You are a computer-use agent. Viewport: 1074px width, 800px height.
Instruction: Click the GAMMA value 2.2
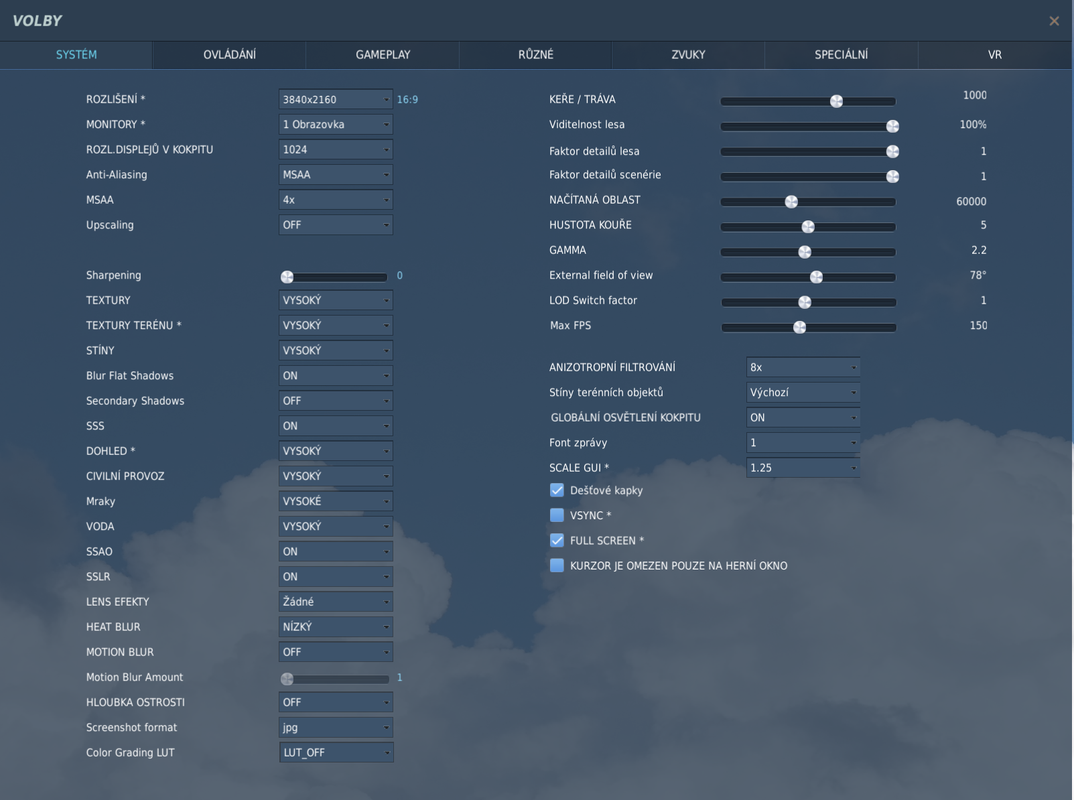979,250
